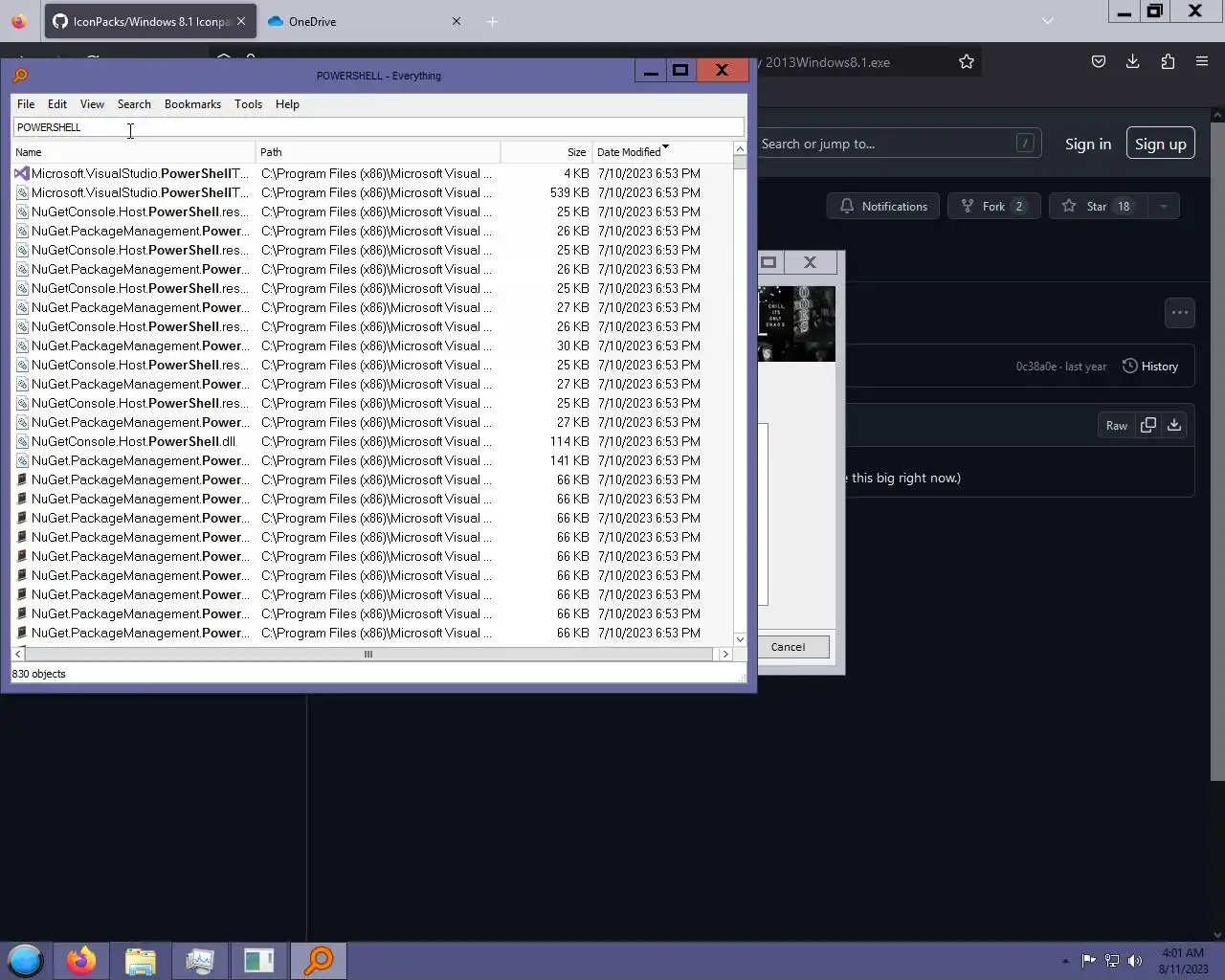Open File Explorer from the taskbar
The height and width of the screenshot is (980, 1225).
click(x=141, y=960)
